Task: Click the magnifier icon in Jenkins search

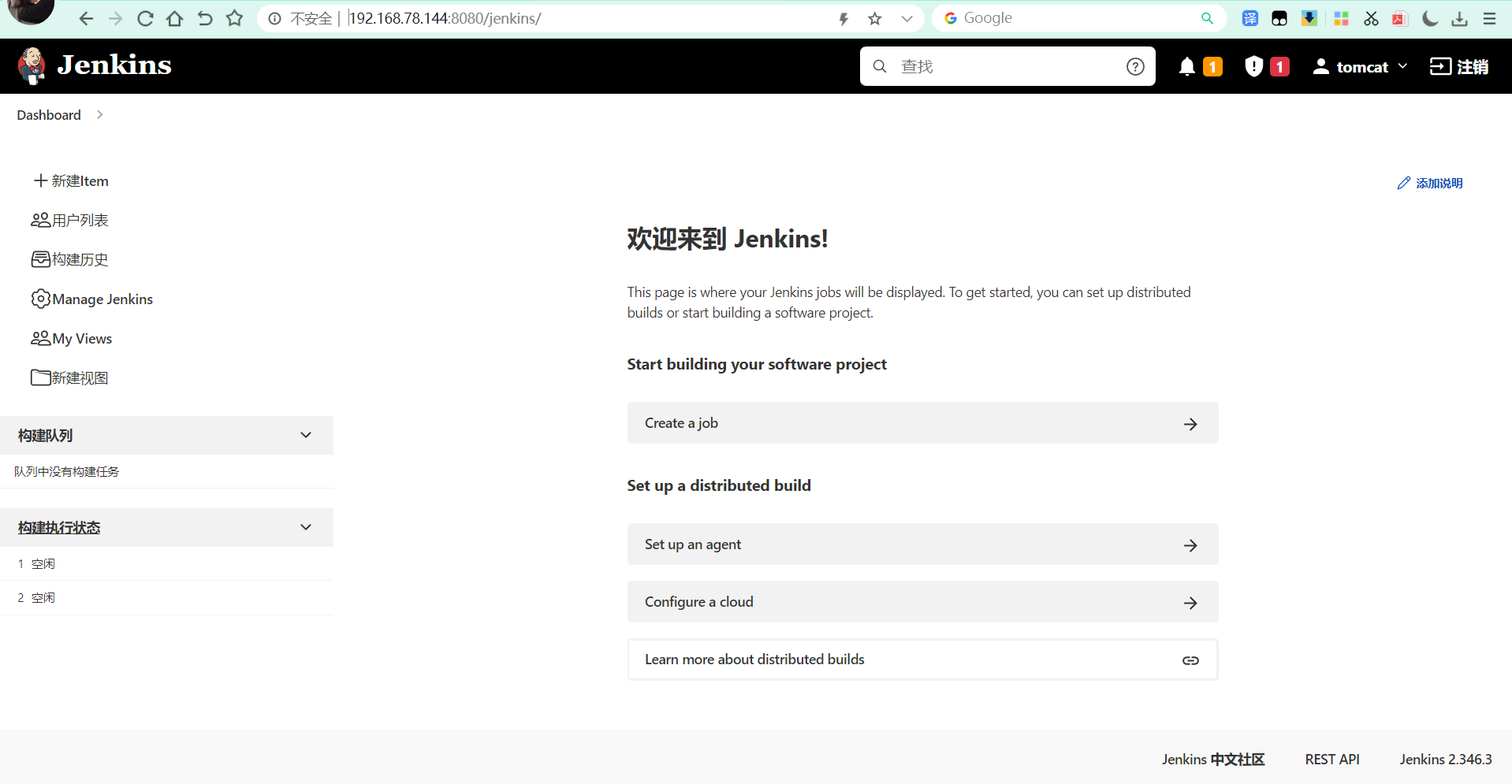Action: [880, 67]
